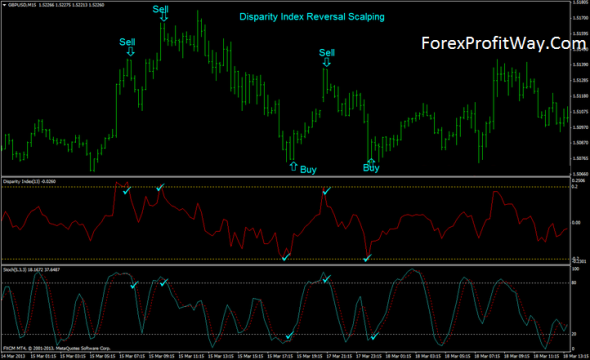Click the '15 Mar 07:15' time axis label
This screenshot has height=360, width=590.
click(132, 356)
